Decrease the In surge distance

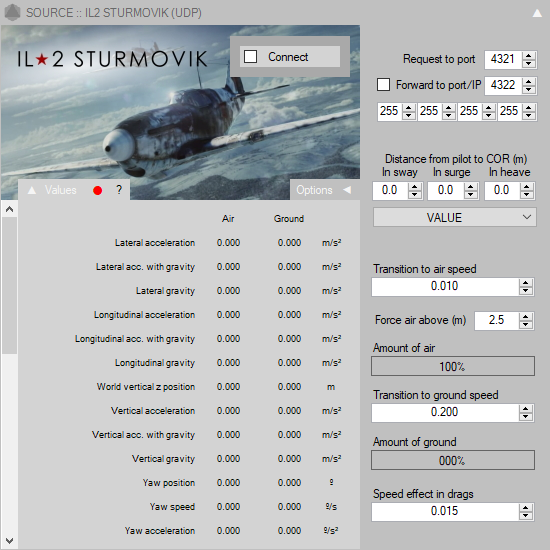[x=471, y=195]
